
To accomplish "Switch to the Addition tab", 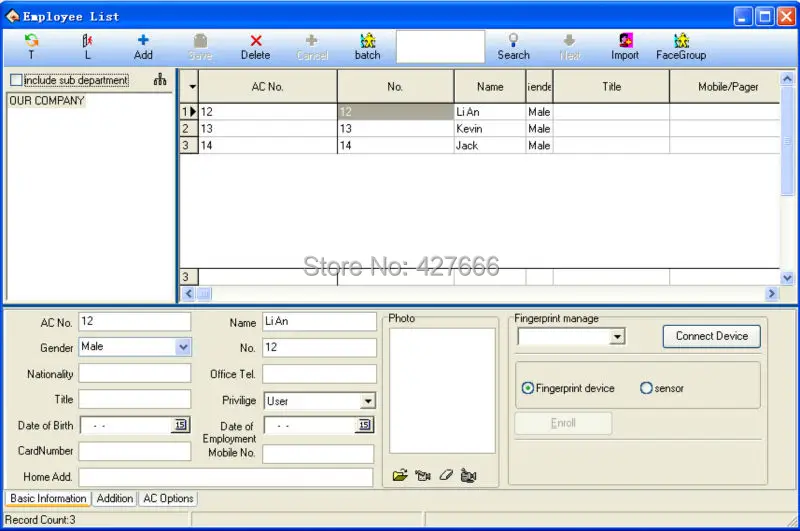I will (x=115, y=498).
